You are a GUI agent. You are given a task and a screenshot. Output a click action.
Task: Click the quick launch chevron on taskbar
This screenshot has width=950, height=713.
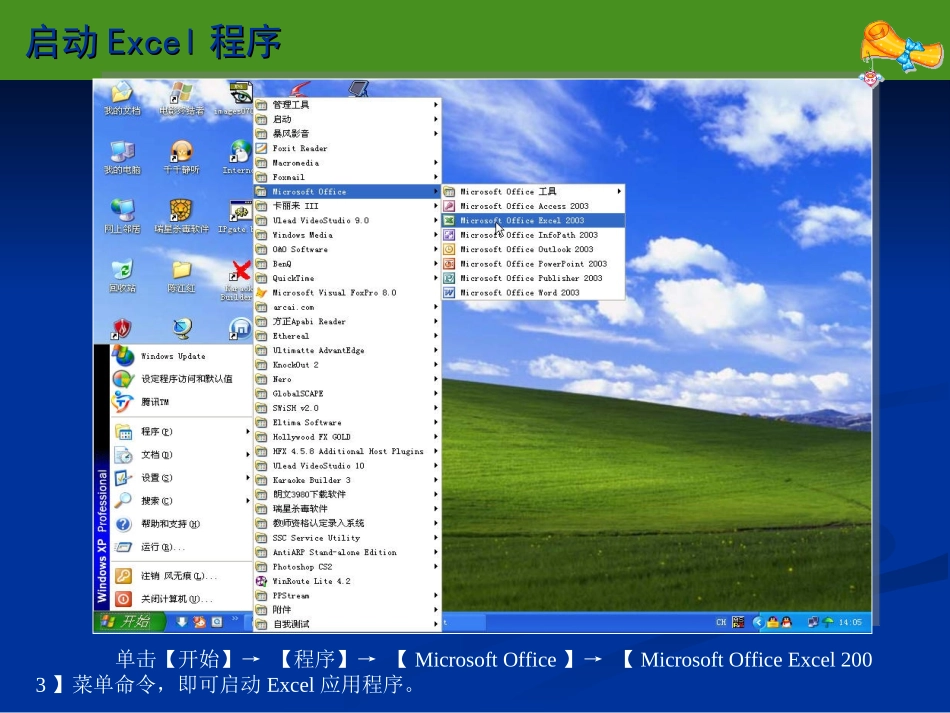235,618
